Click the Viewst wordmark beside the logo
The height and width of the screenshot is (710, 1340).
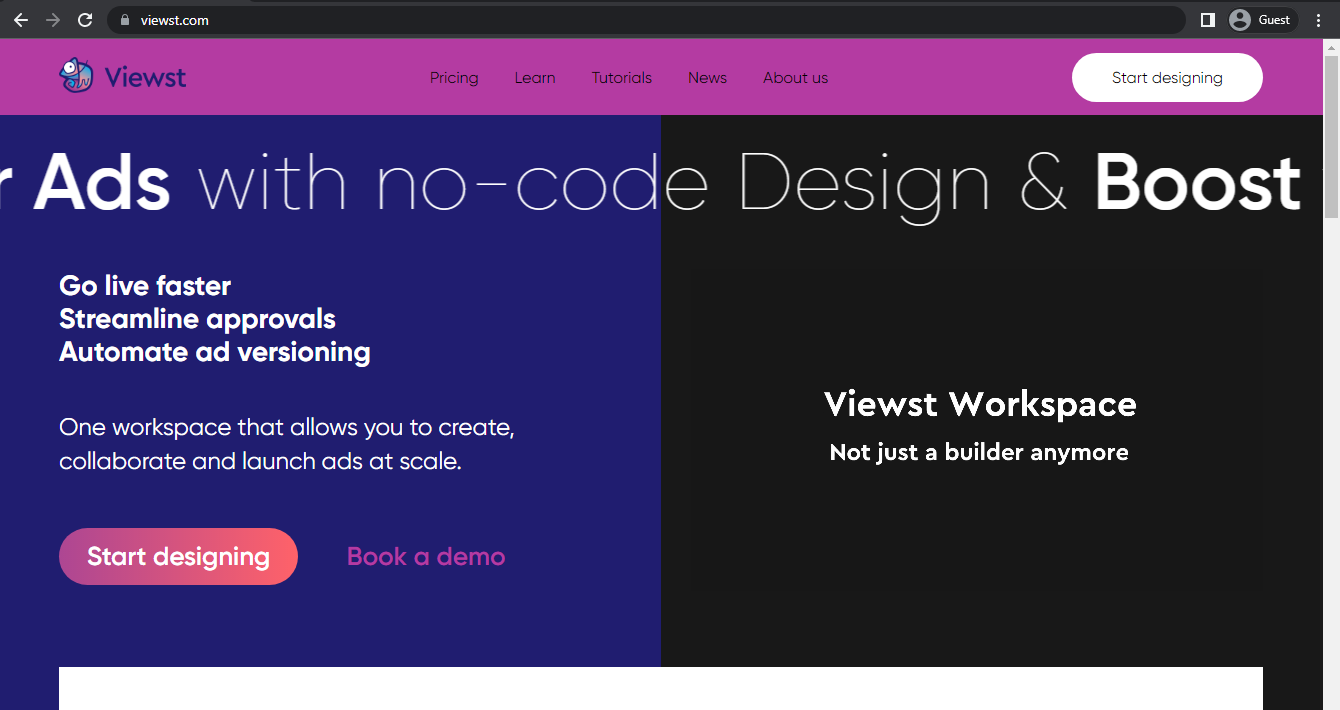coord(145,77)
